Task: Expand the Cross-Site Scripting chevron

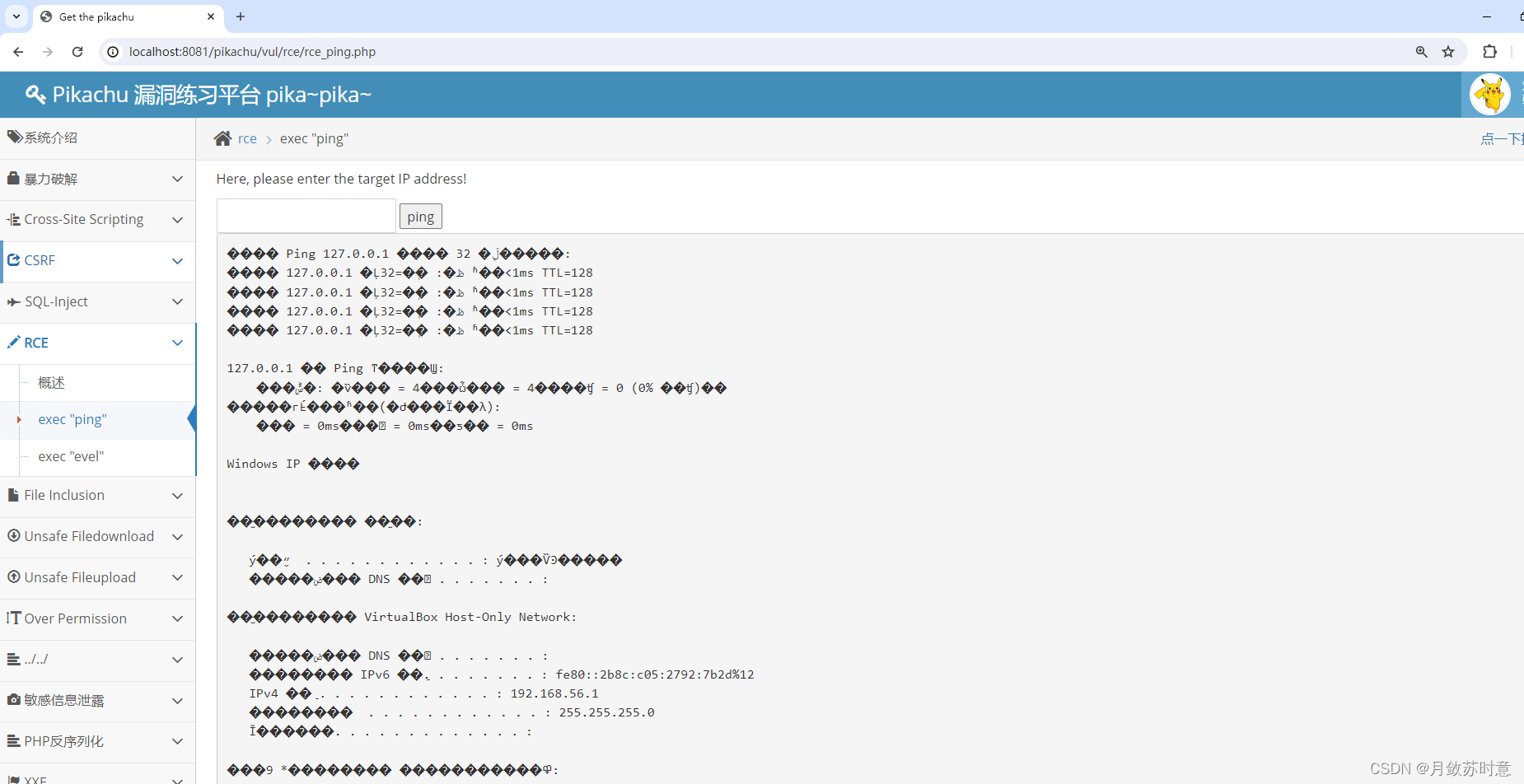Action: pyautogui.click(x=177, y=220)
